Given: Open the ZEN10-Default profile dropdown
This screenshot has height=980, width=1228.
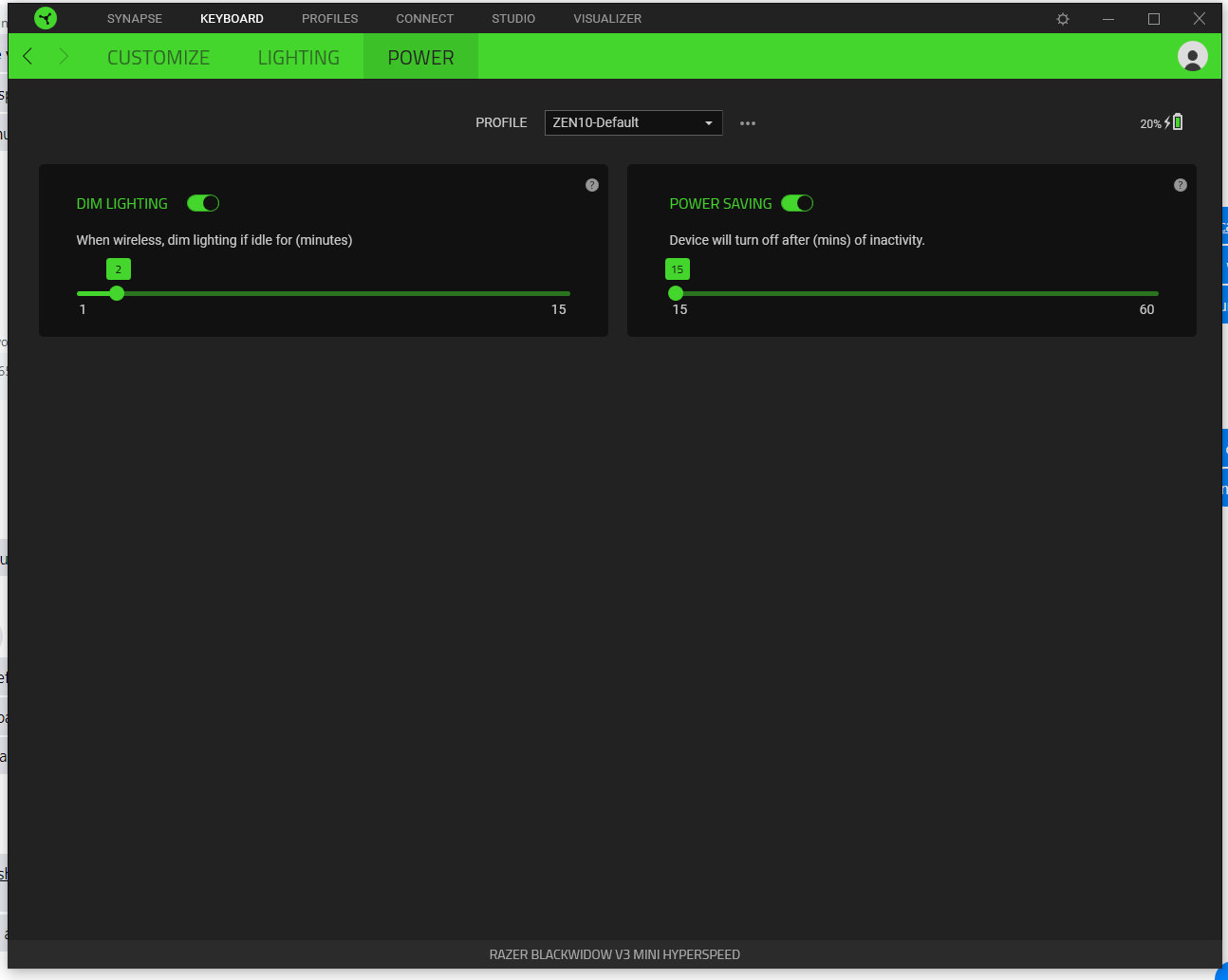Looking at the screenshot, I should coord(634,122).
